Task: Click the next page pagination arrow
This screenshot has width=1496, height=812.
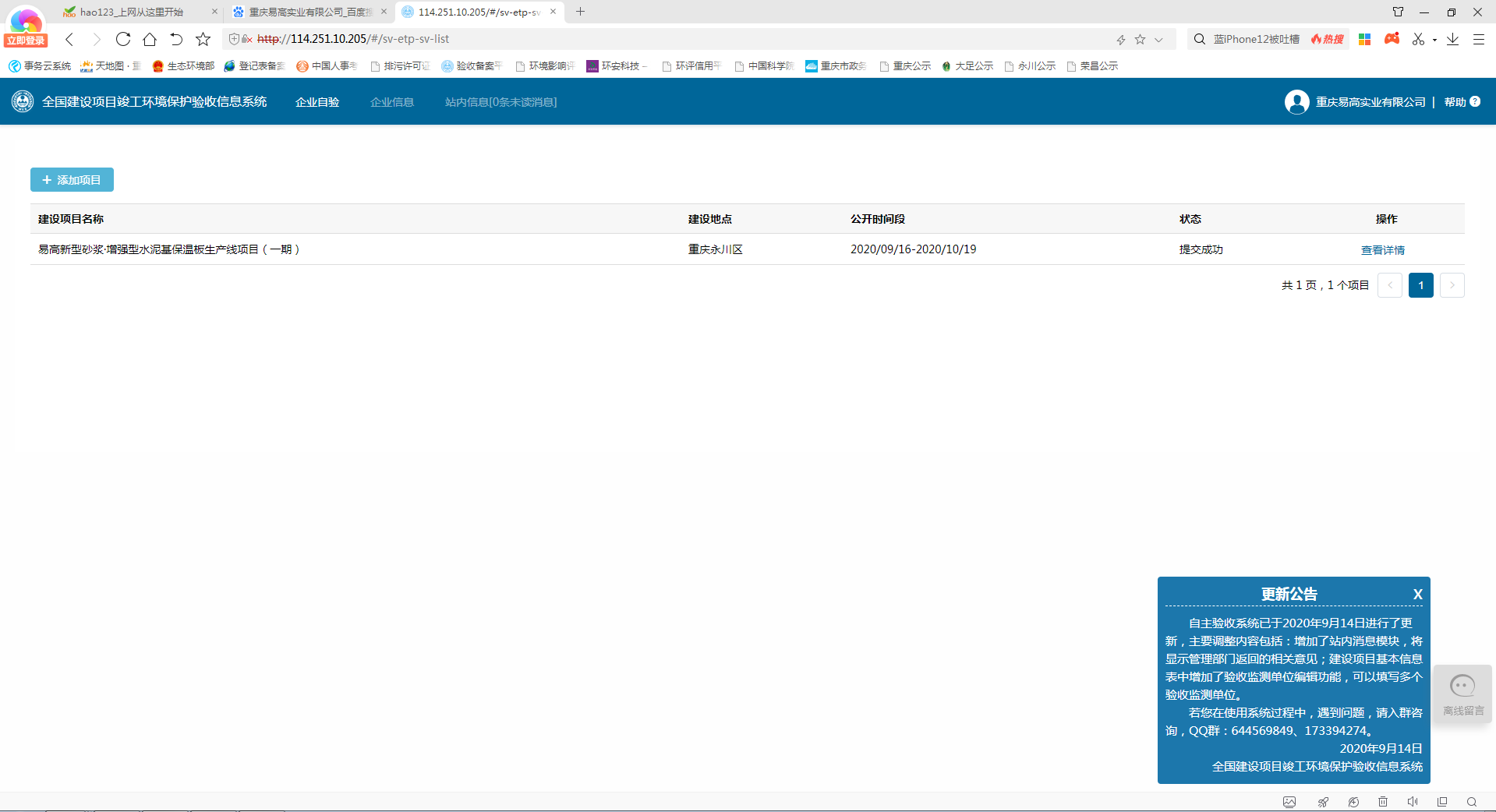Action: [1452, 285]
